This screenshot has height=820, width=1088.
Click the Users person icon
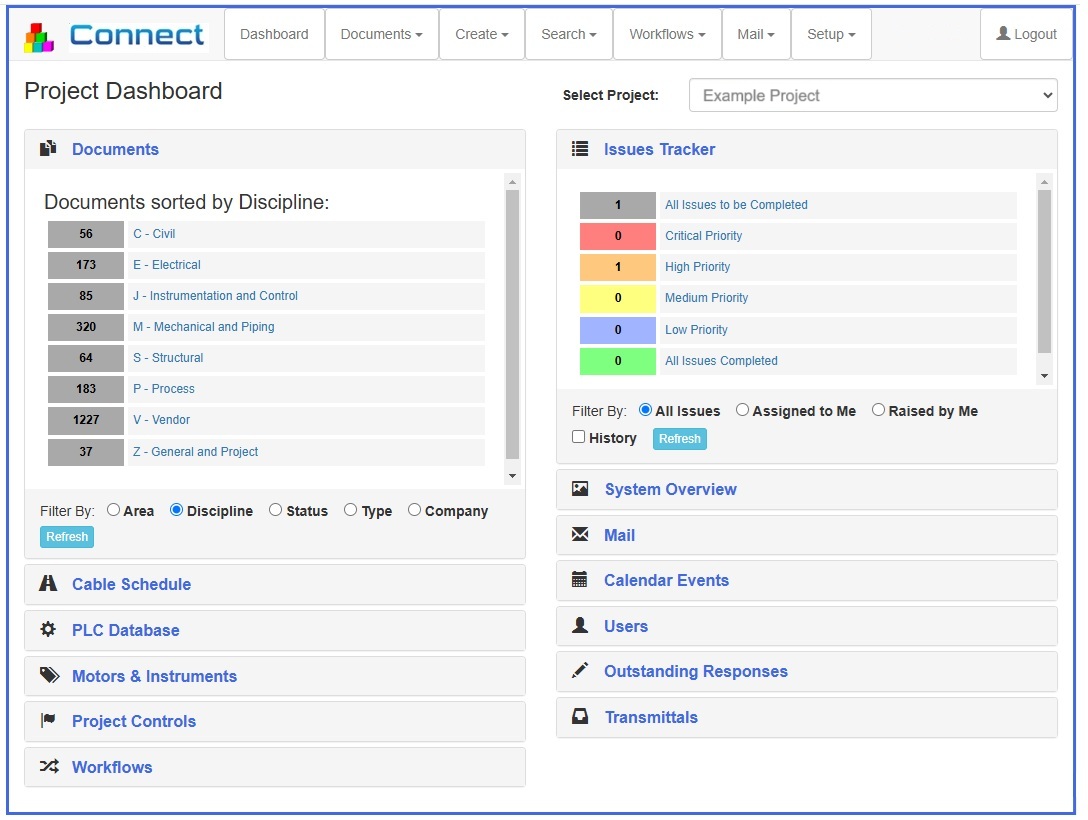click(x=580, y=625)
